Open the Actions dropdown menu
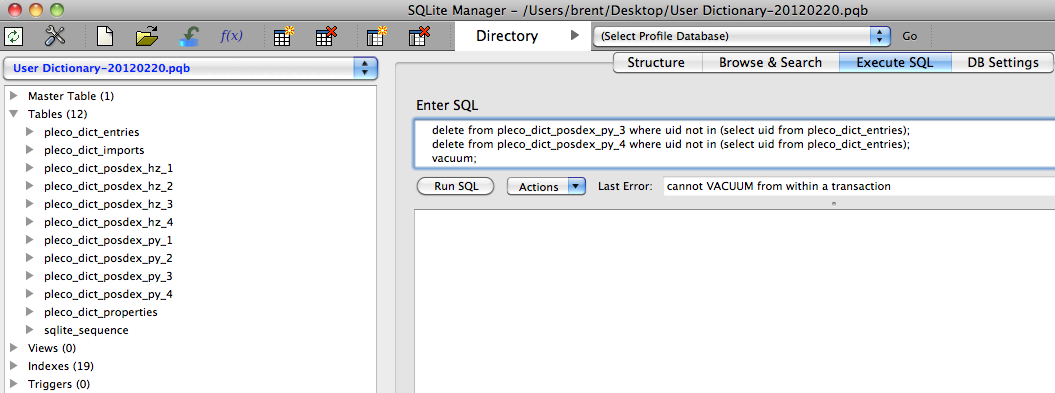 [x=546, y=186]
